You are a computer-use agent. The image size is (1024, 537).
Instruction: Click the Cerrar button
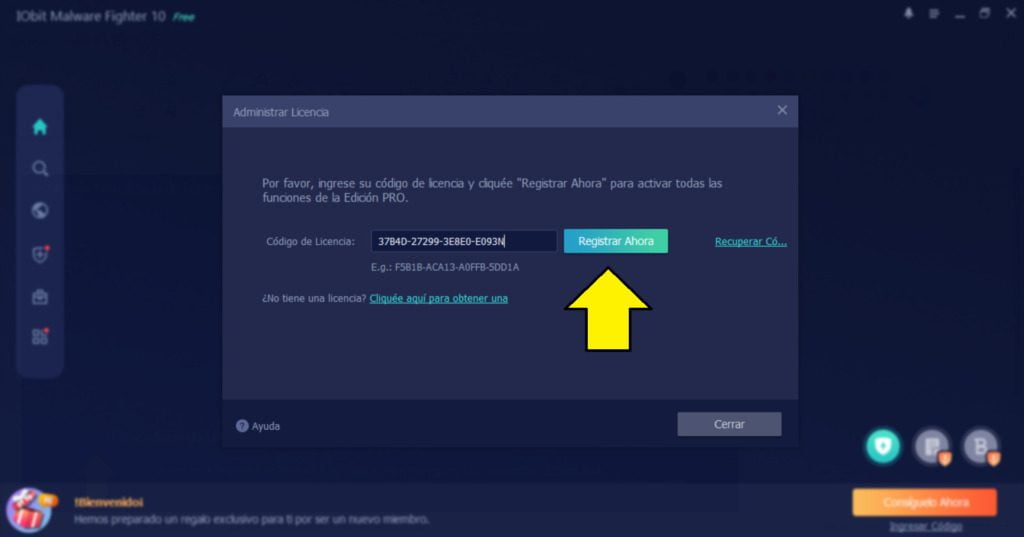pos(729,424)
